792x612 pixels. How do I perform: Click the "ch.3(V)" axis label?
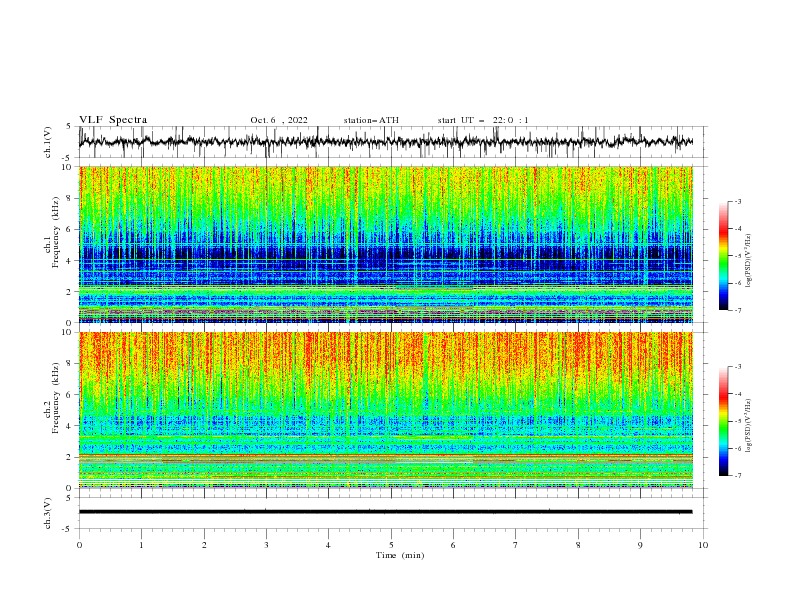(x=48, y=513)
